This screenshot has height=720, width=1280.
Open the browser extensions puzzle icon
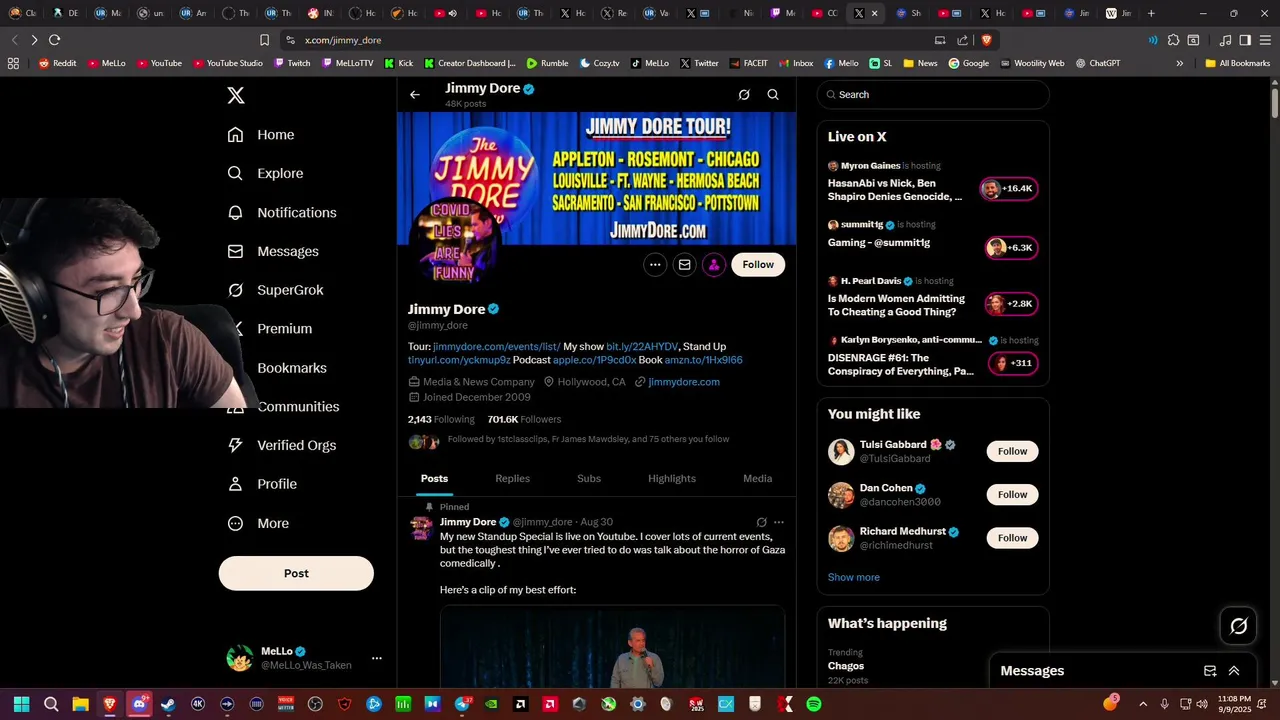point(1173,40)
